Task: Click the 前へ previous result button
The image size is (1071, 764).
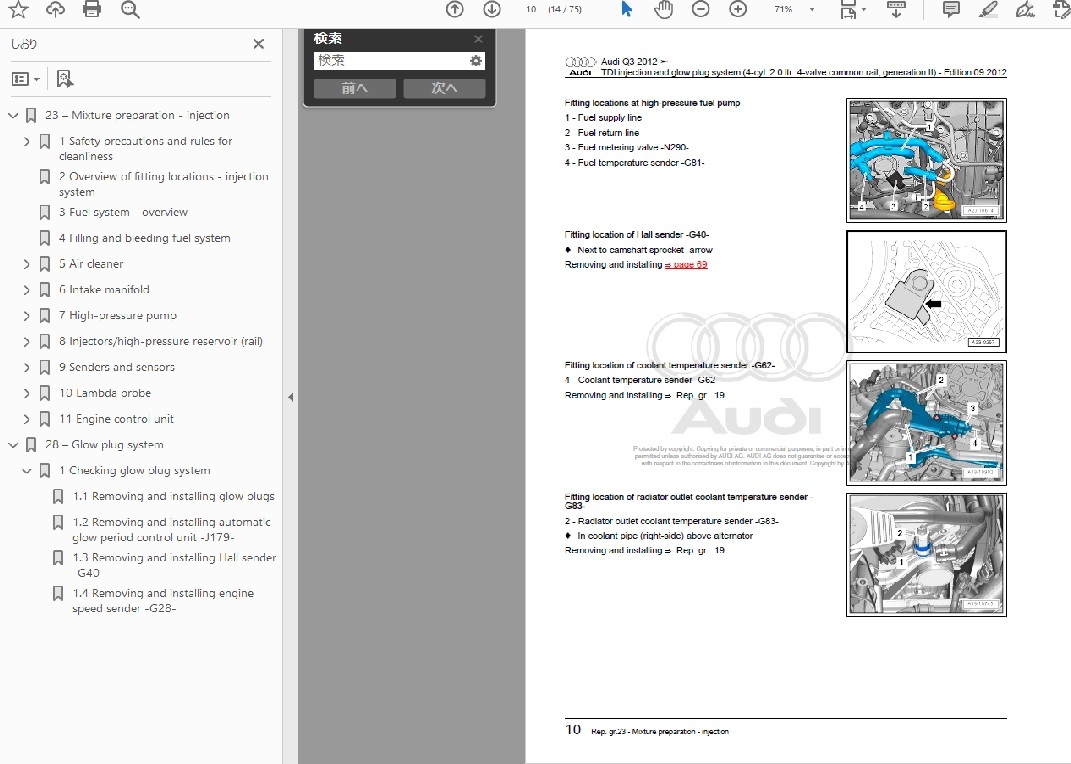Action: [x=354, y=88]
